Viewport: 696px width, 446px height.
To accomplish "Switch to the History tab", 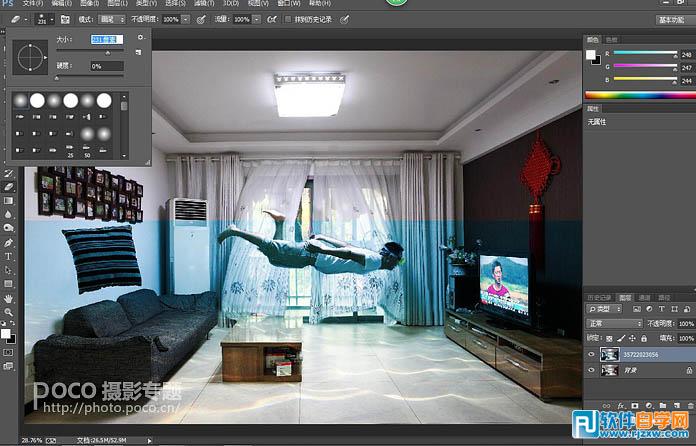I will 599,298.
